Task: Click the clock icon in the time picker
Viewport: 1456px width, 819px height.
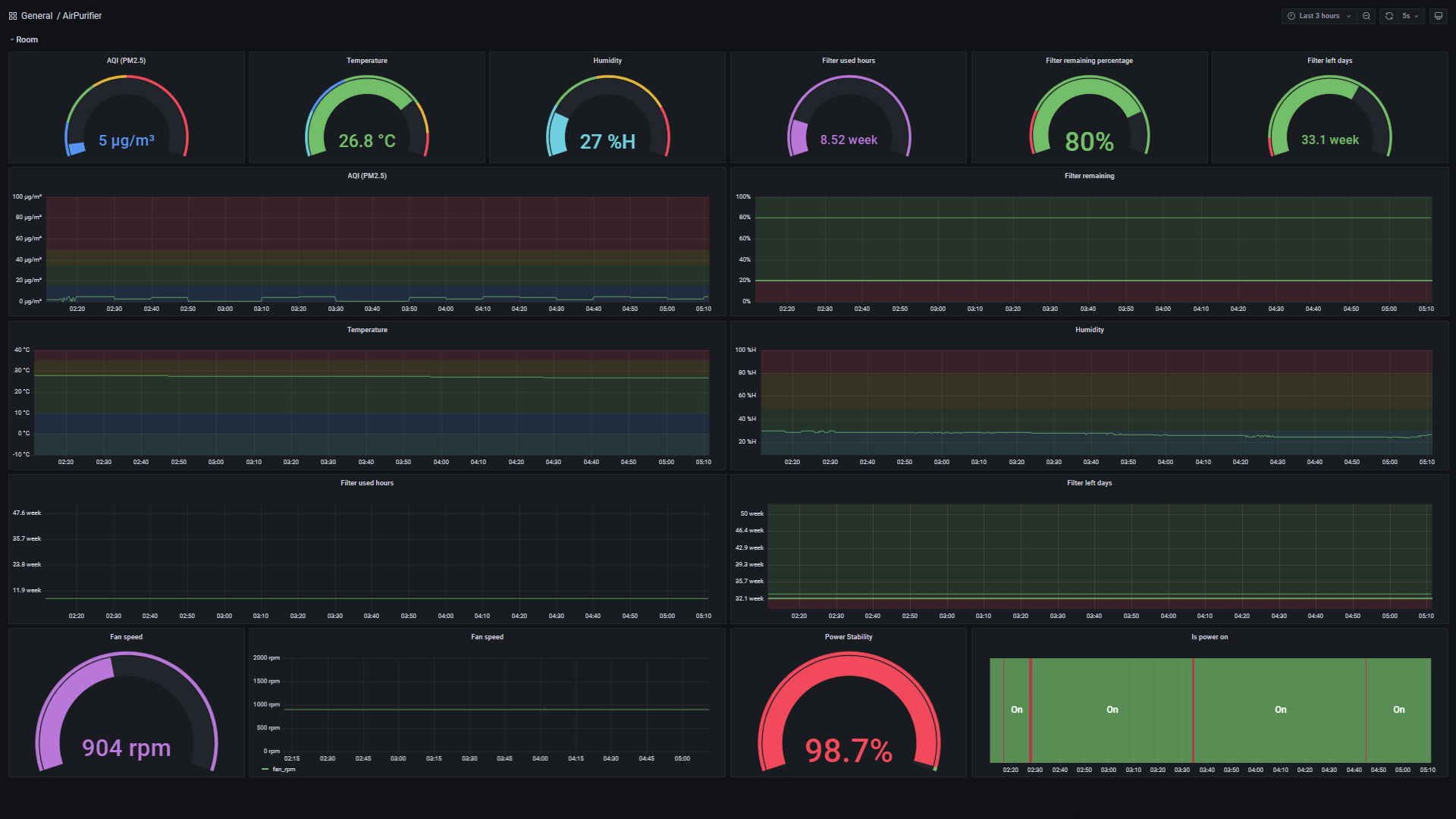Action: (1291, 16)
